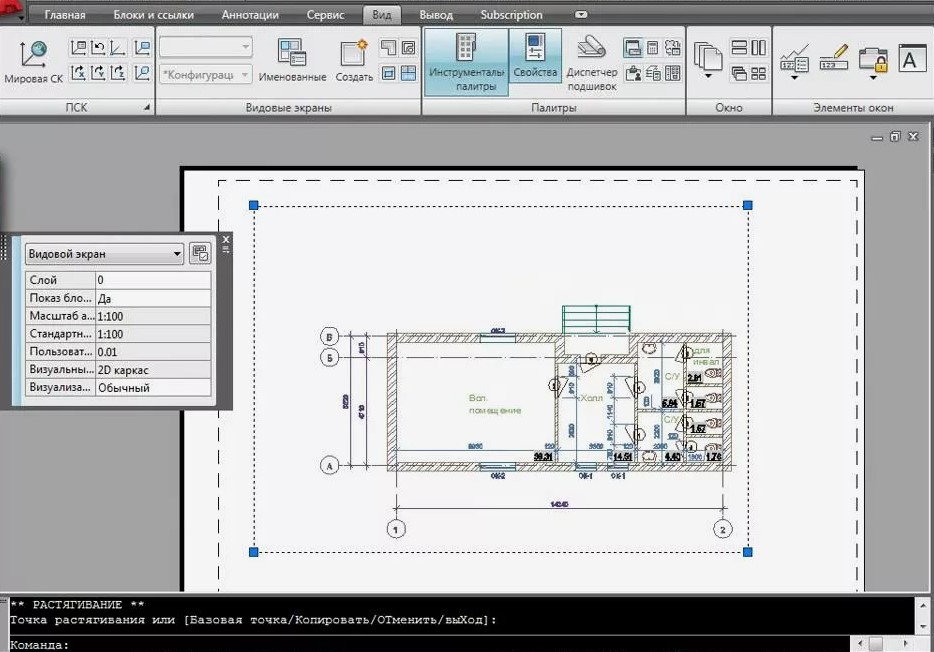Click the Палитры panel title

pyautogui.click(x=553, y=108)
